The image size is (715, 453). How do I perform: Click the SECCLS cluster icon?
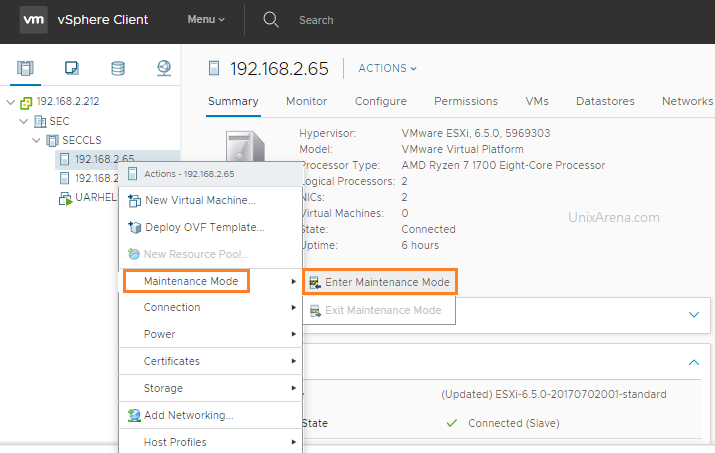[x=53, y=141]
